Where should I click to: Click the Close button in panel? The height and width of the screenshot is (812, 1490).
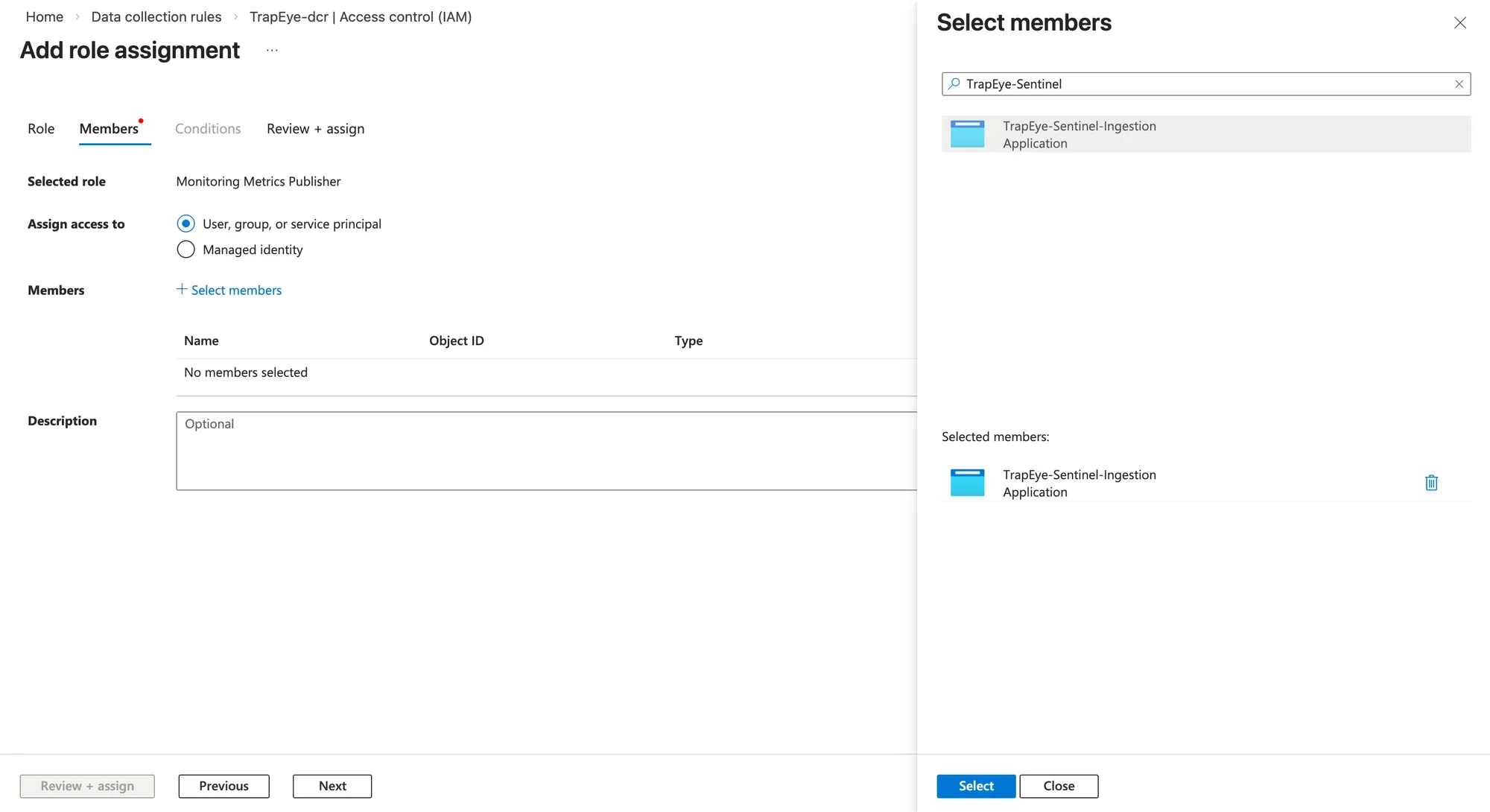1059,786
